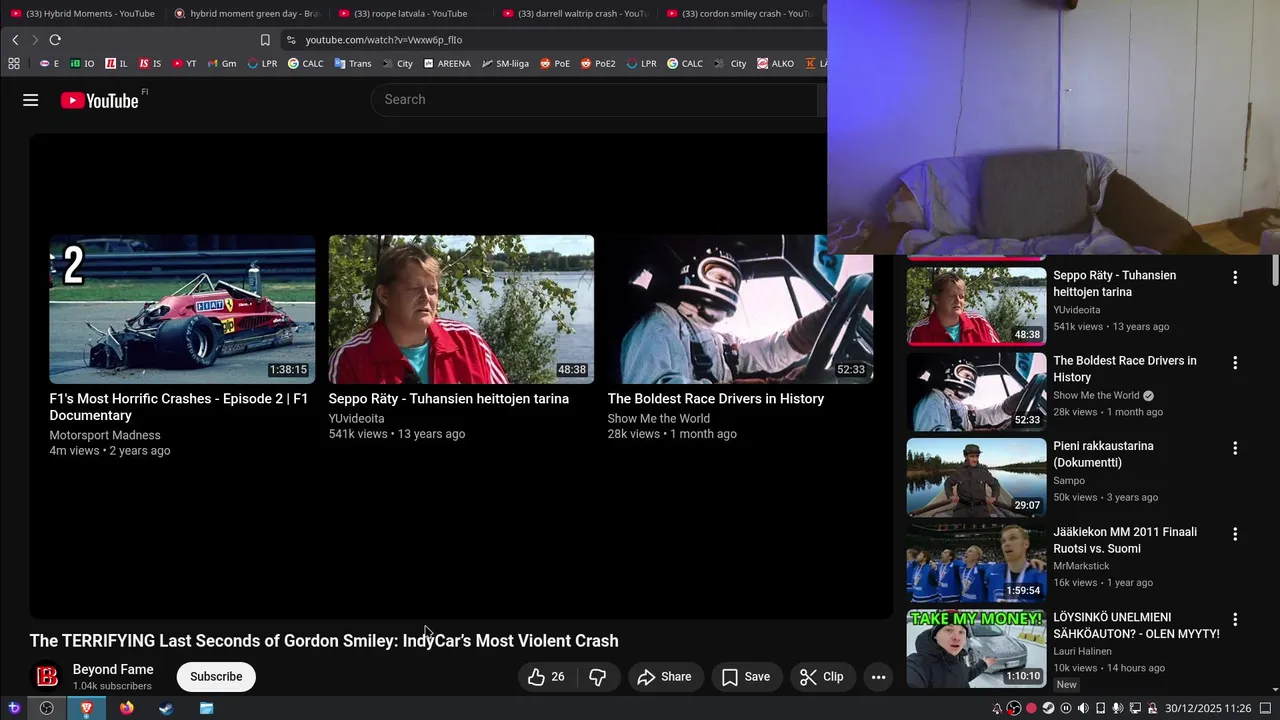Click the "1.04k subscribers" count text
The image size is (1280, 720).
coord(112,686)
